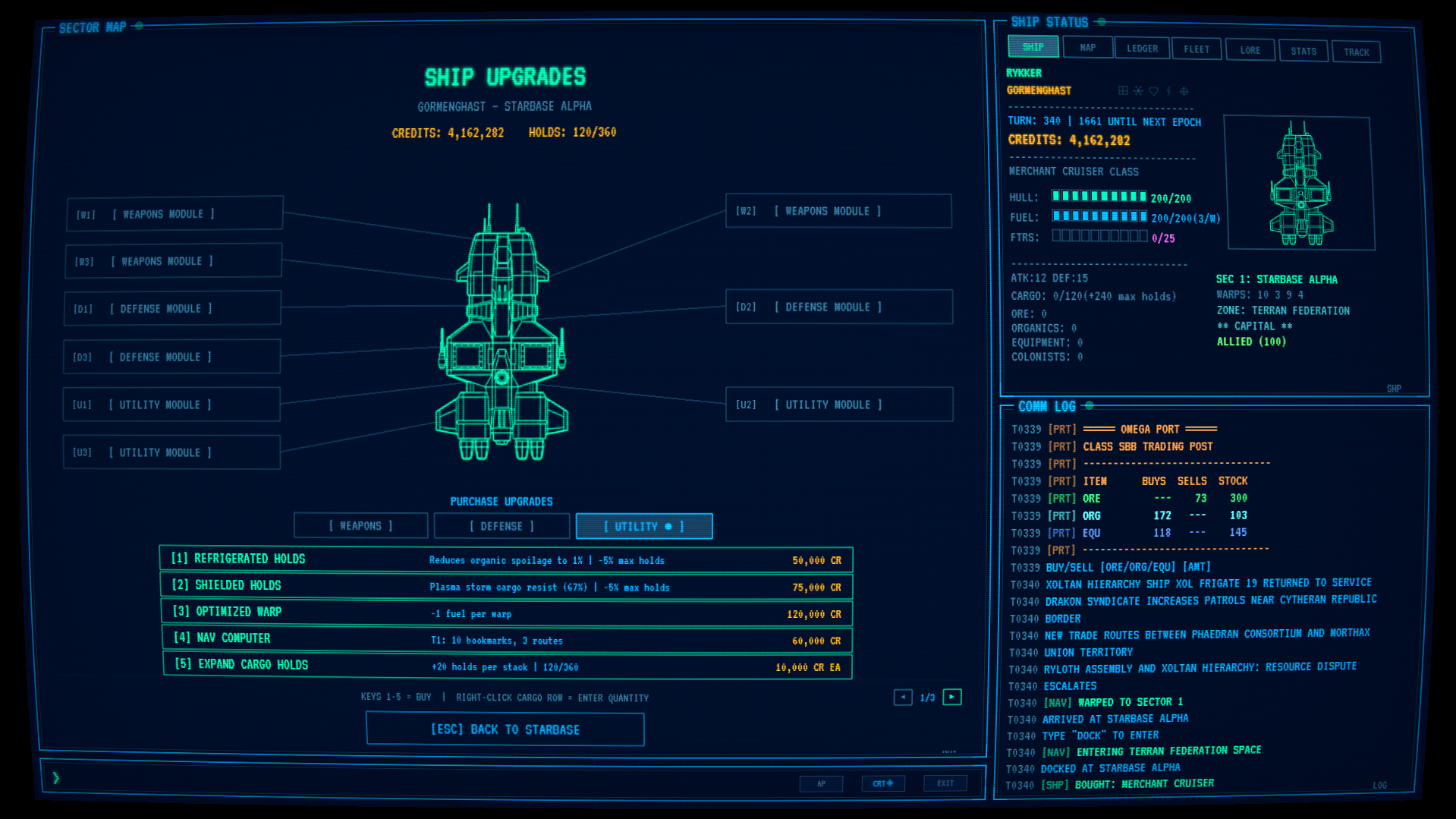Image resolution: width=1456 pixels, height=819 pixels.
Task: Open the W1 weapons module slot
Action: 175,214
